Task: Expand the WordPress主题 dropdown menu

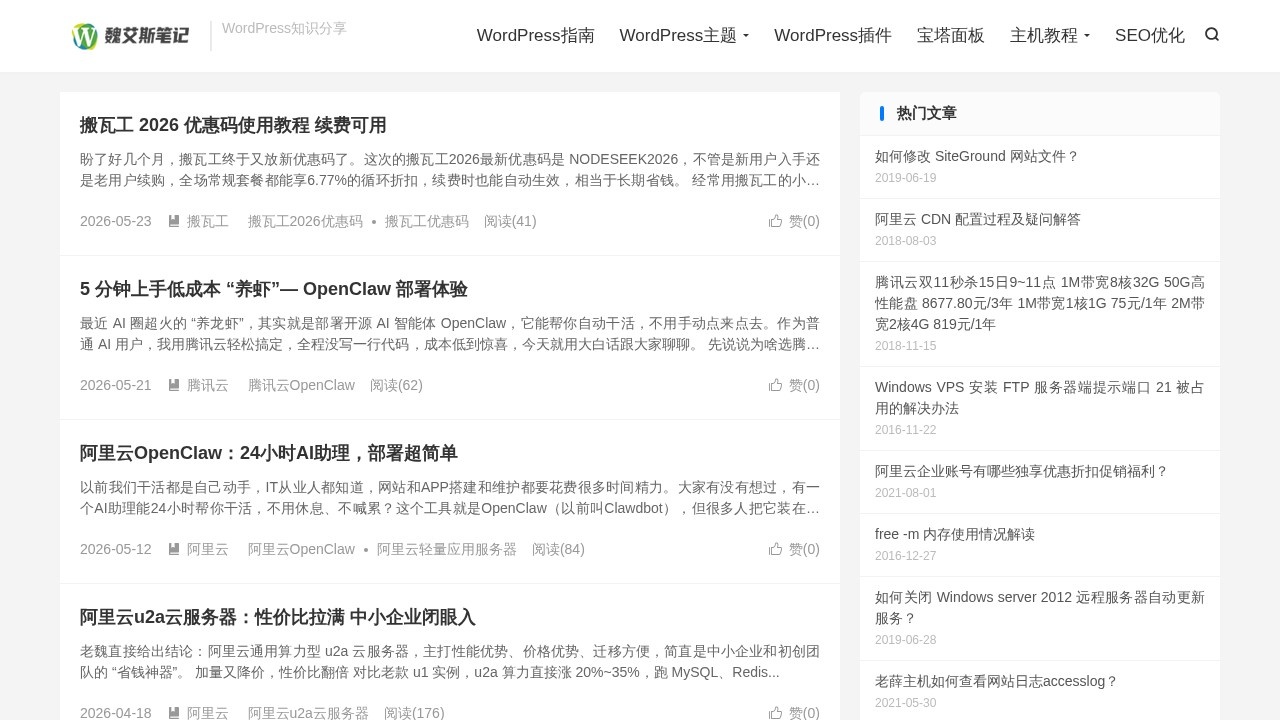Action: click(684, 36)
